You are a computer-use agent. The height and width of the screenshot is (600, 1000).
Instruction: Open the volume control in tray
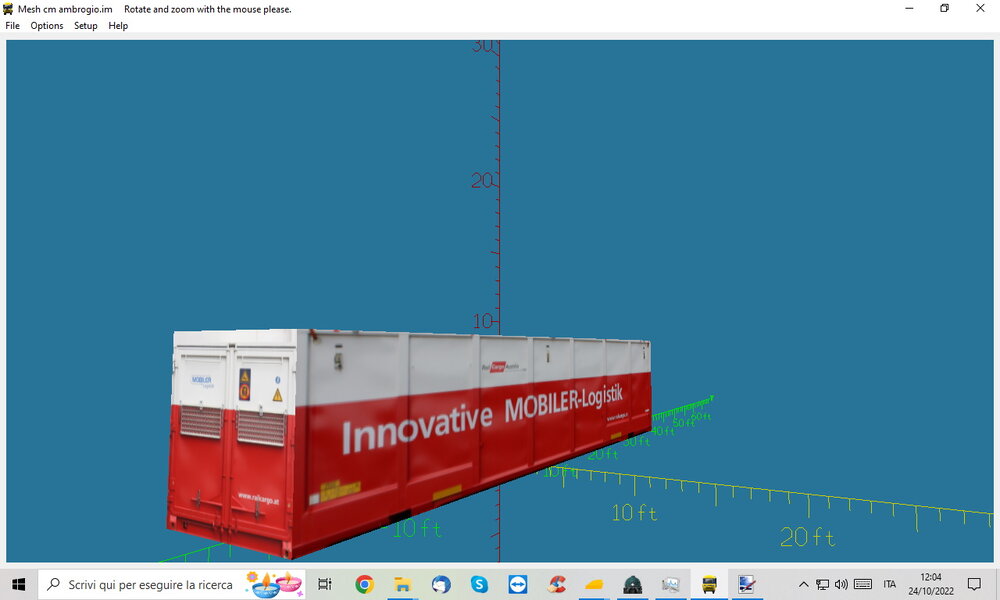coord(841,584)
